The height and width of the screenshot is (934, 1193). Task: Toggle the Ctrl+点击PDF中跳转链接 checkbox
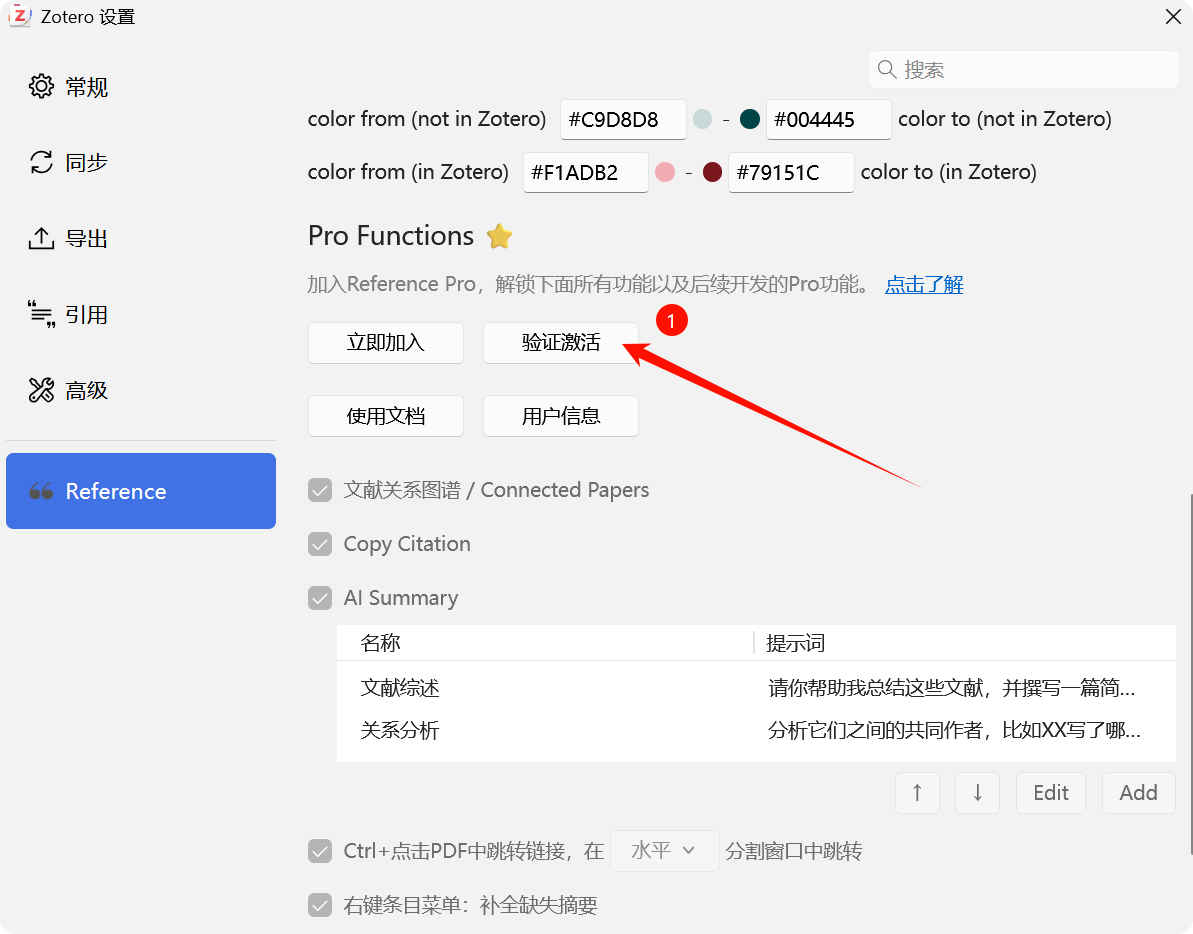click(x=320, y=851)
